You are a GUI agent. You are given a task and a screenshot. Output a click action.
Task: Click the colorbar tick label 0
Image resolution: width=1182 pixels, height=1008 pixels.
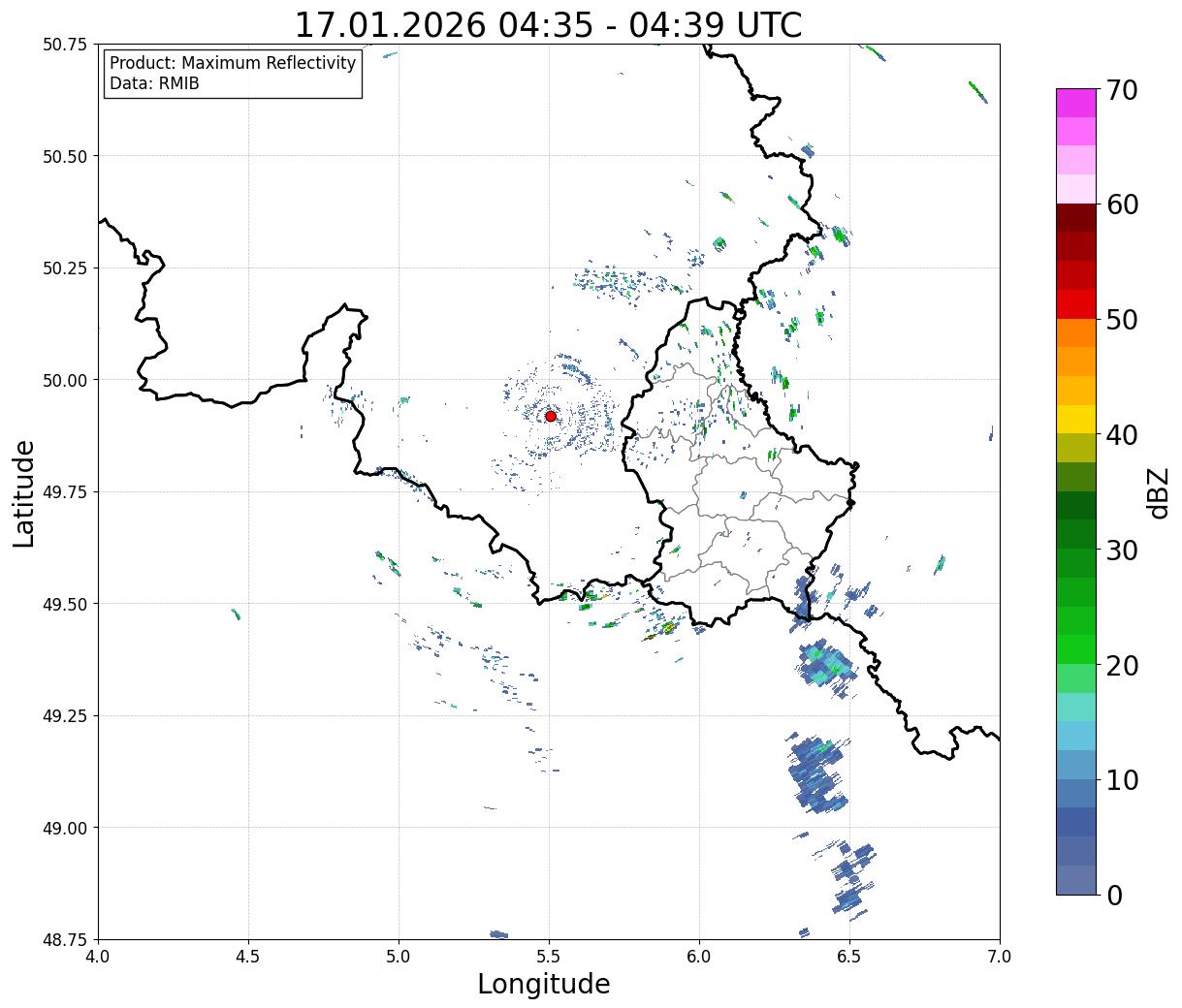click(1113, 896)
